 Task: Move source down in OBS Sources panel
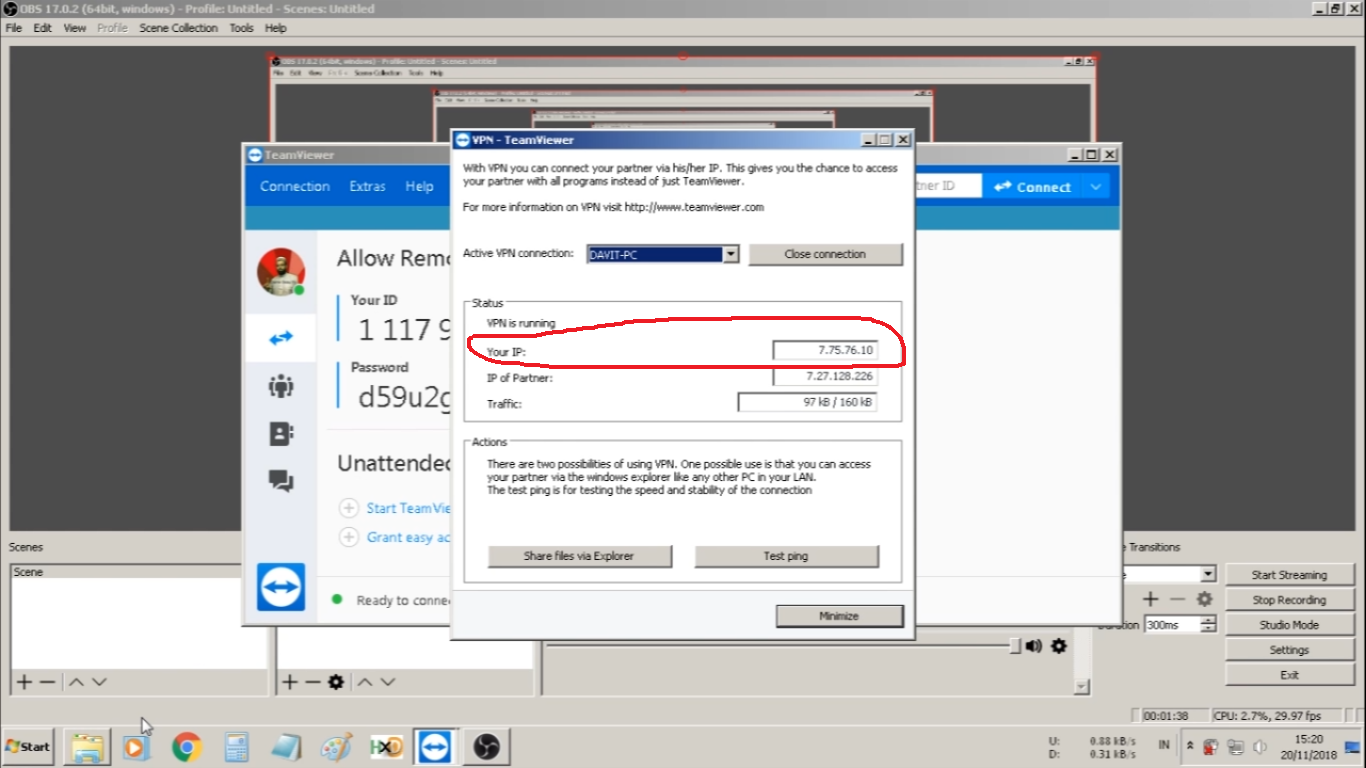coord(388,682)
